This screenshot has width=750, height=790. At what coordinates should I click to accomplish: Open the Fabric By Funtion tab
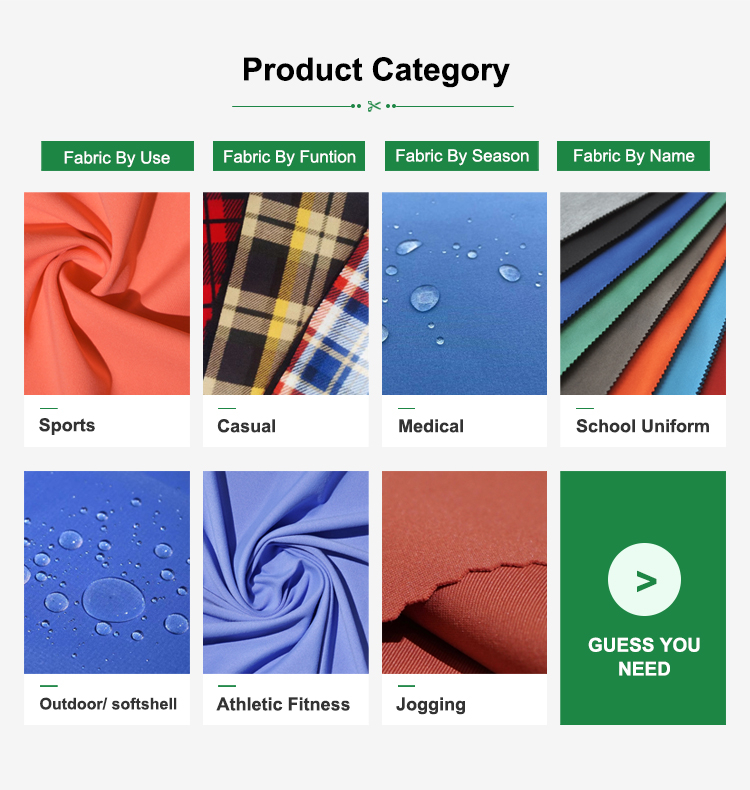pyautogui.click(x=289, y=156)
